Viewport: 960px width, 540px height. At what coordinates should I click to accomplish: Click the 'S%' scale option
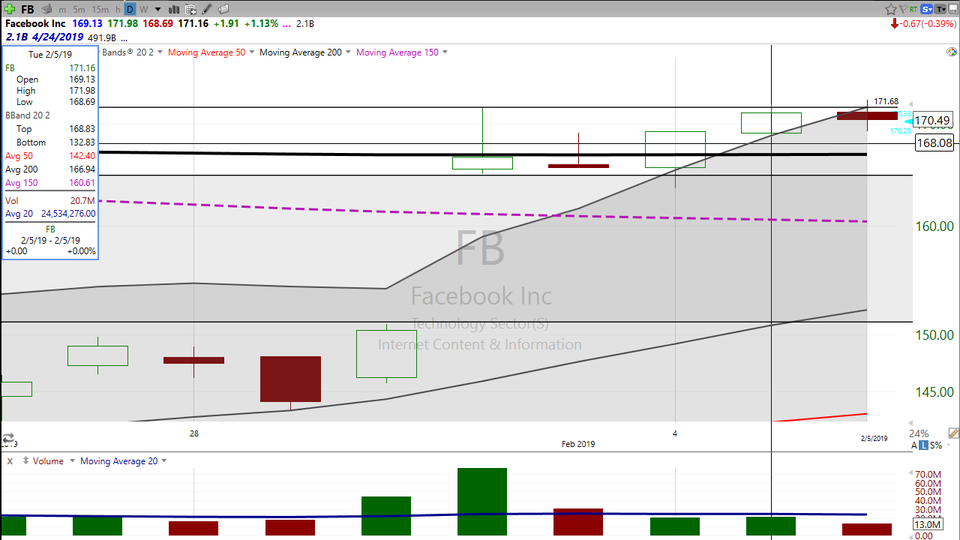(936, 446)
